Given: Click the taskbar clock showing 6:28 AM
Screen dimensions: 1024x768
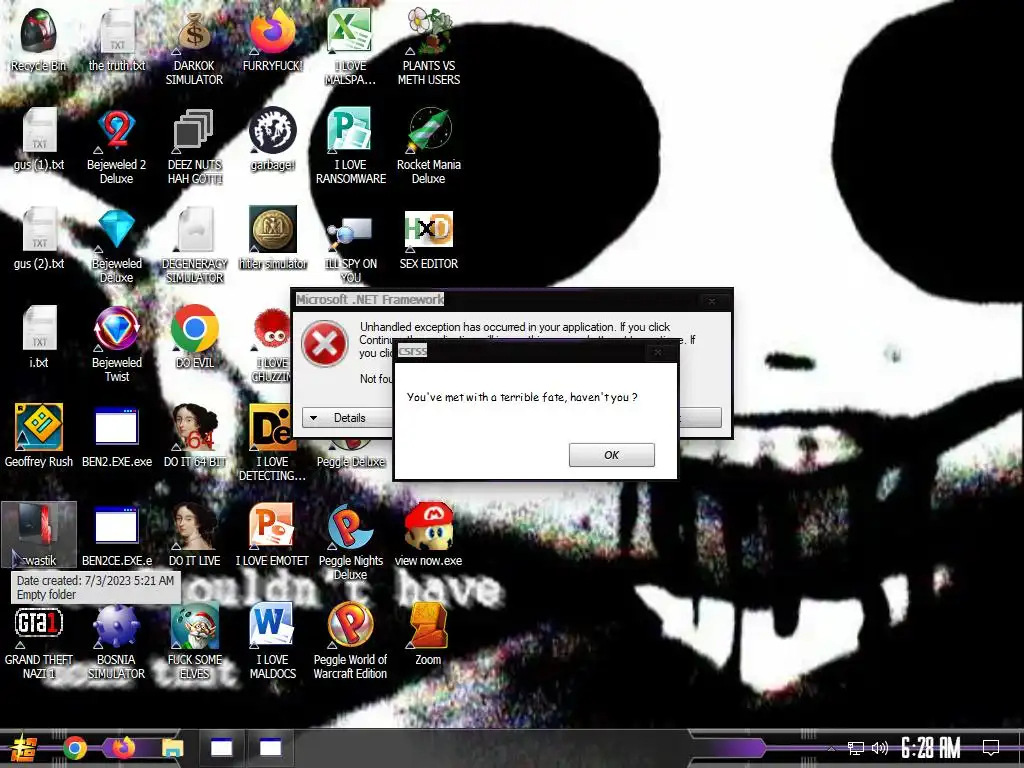Looking at the screenshot, I should point(931,748).
